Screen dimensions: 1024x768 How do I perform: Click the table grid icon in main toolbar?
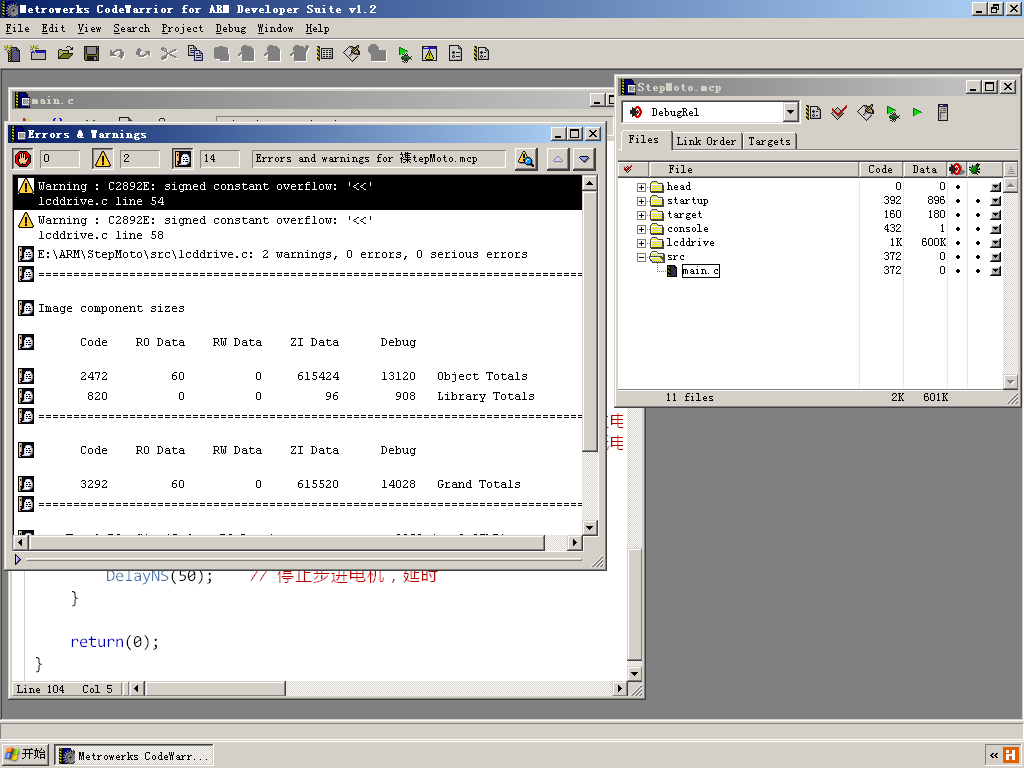click(x=325, y=54)
